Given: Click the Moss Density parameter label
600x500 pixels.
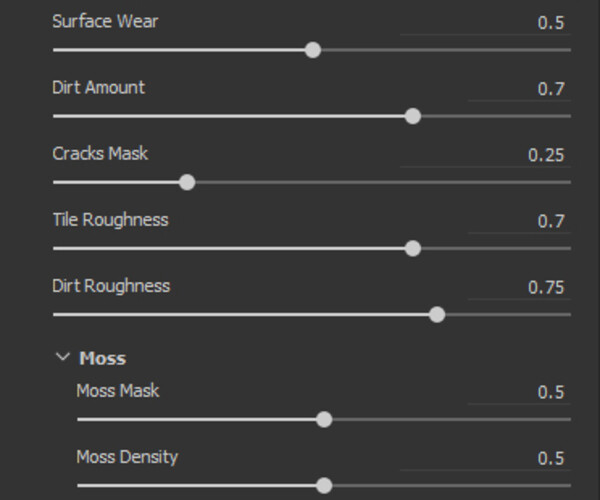Looking at the screenshot, I should [x=127, y=457].
